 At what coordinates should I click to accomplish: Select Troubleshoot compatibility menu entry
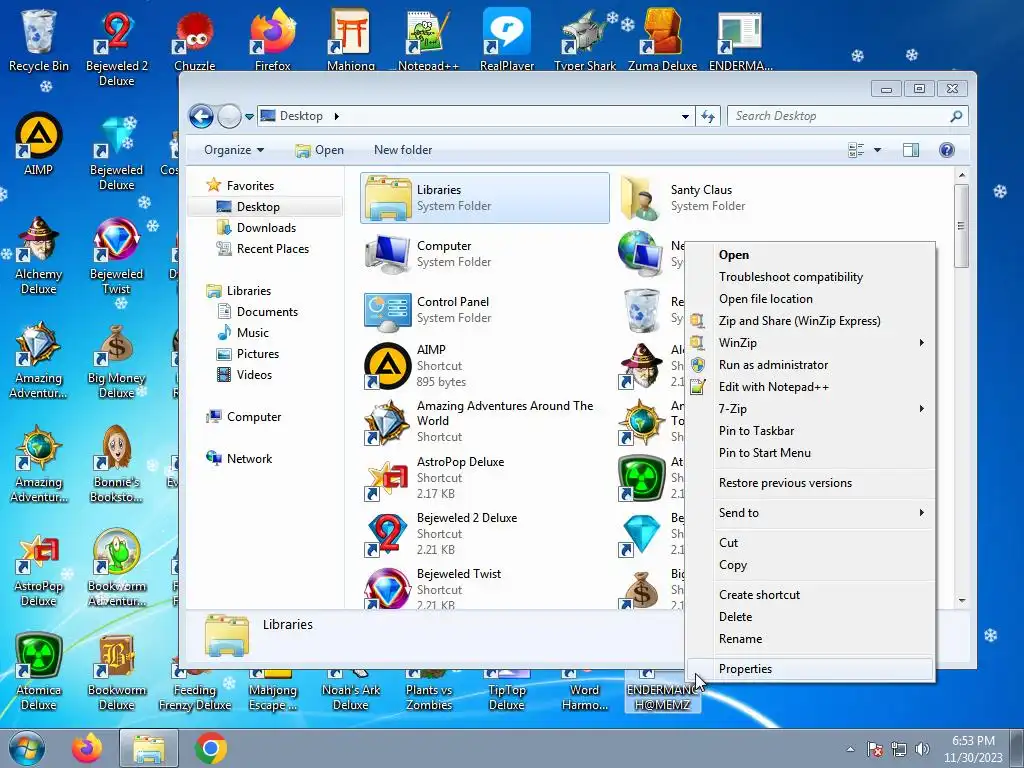(810, 277)
